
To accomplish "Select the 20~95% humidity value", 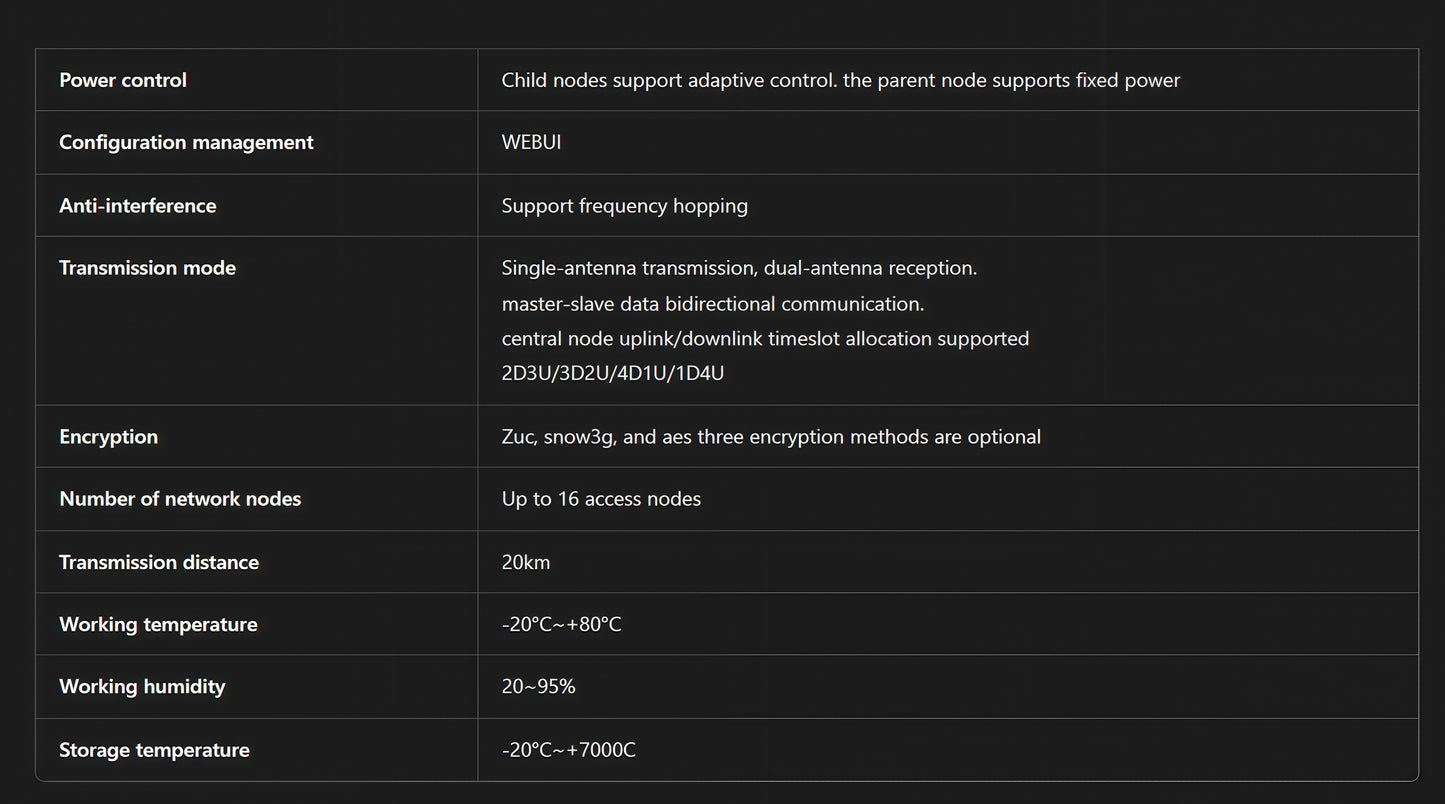I will [x=539, y=686].
